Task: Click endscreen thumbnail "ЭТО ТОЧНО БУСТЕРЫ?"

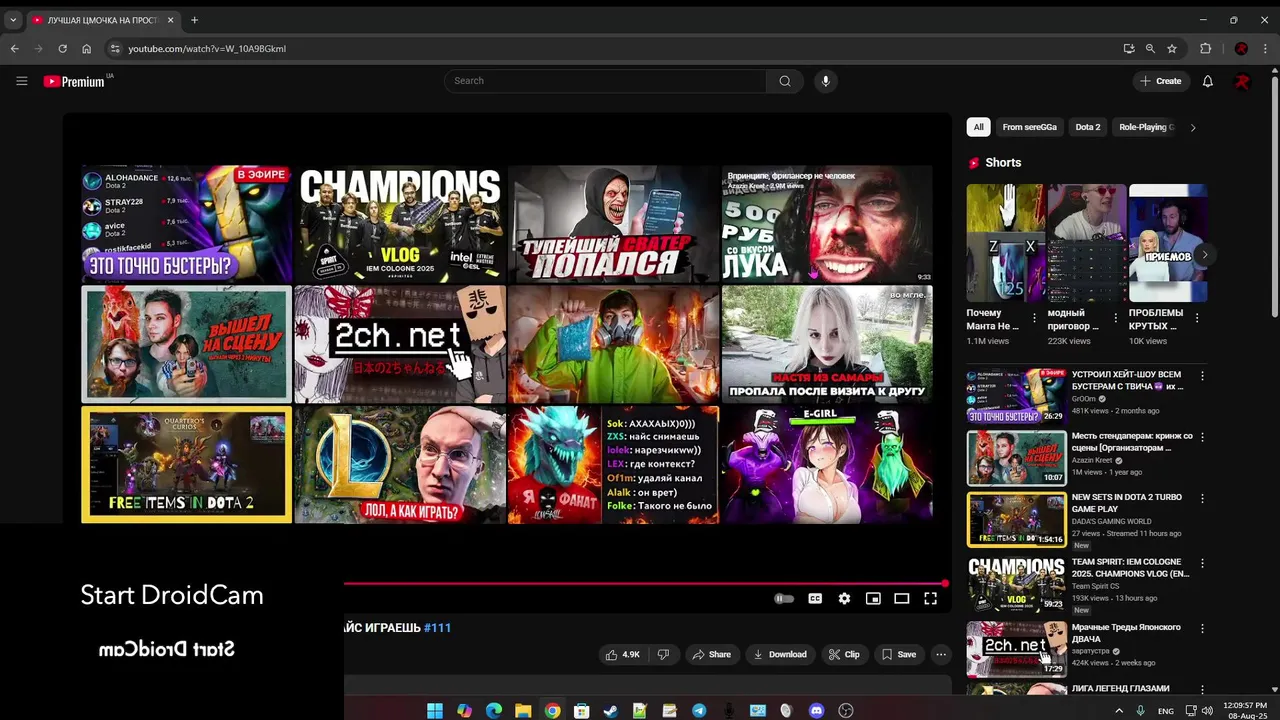Action: point(186,224)
